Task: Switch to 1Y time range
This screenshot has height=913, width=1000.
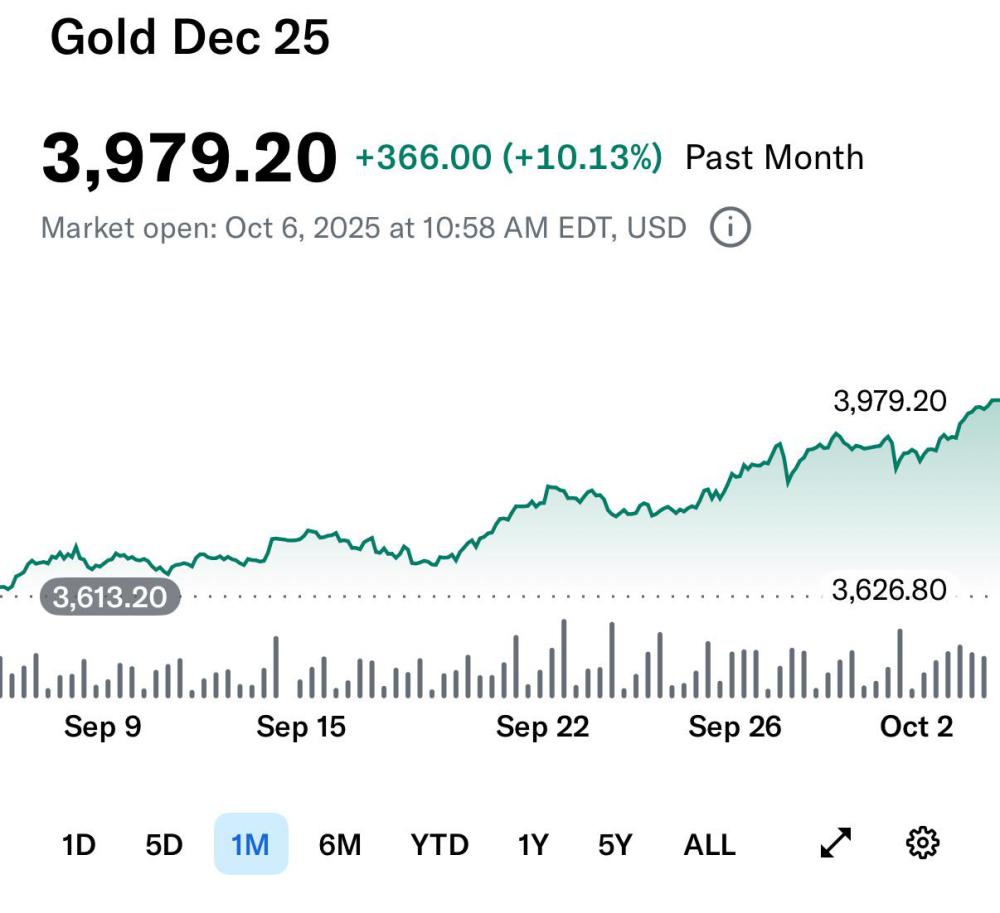Action: [x=533, y=845]
